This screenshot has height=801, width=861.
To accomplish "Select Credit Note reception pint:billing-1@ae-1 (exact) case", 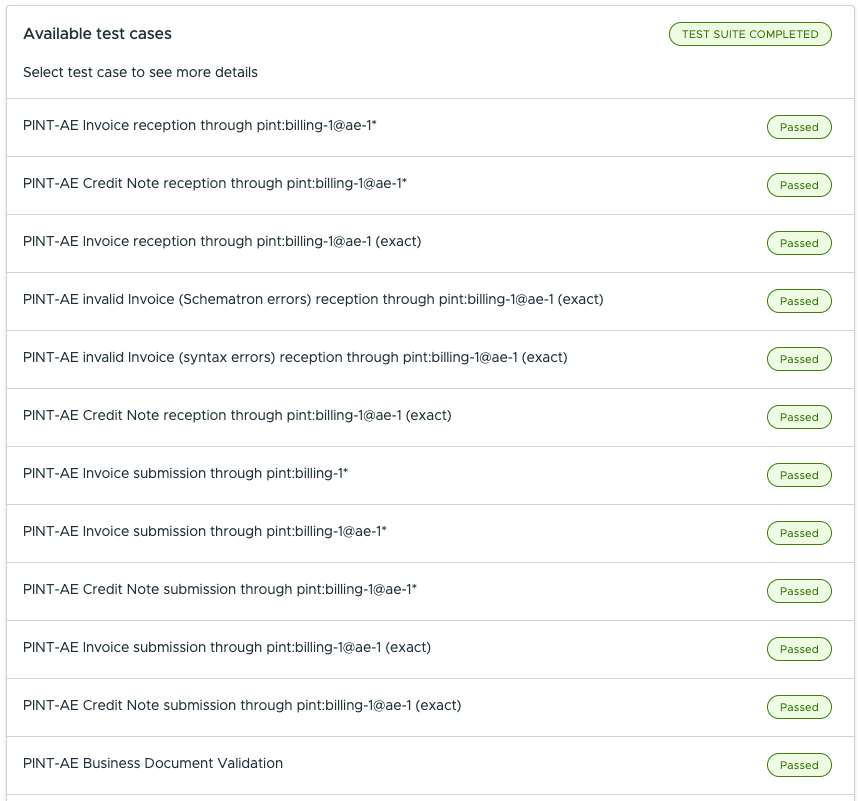I will pyautogui.click(x=430, y=417).
